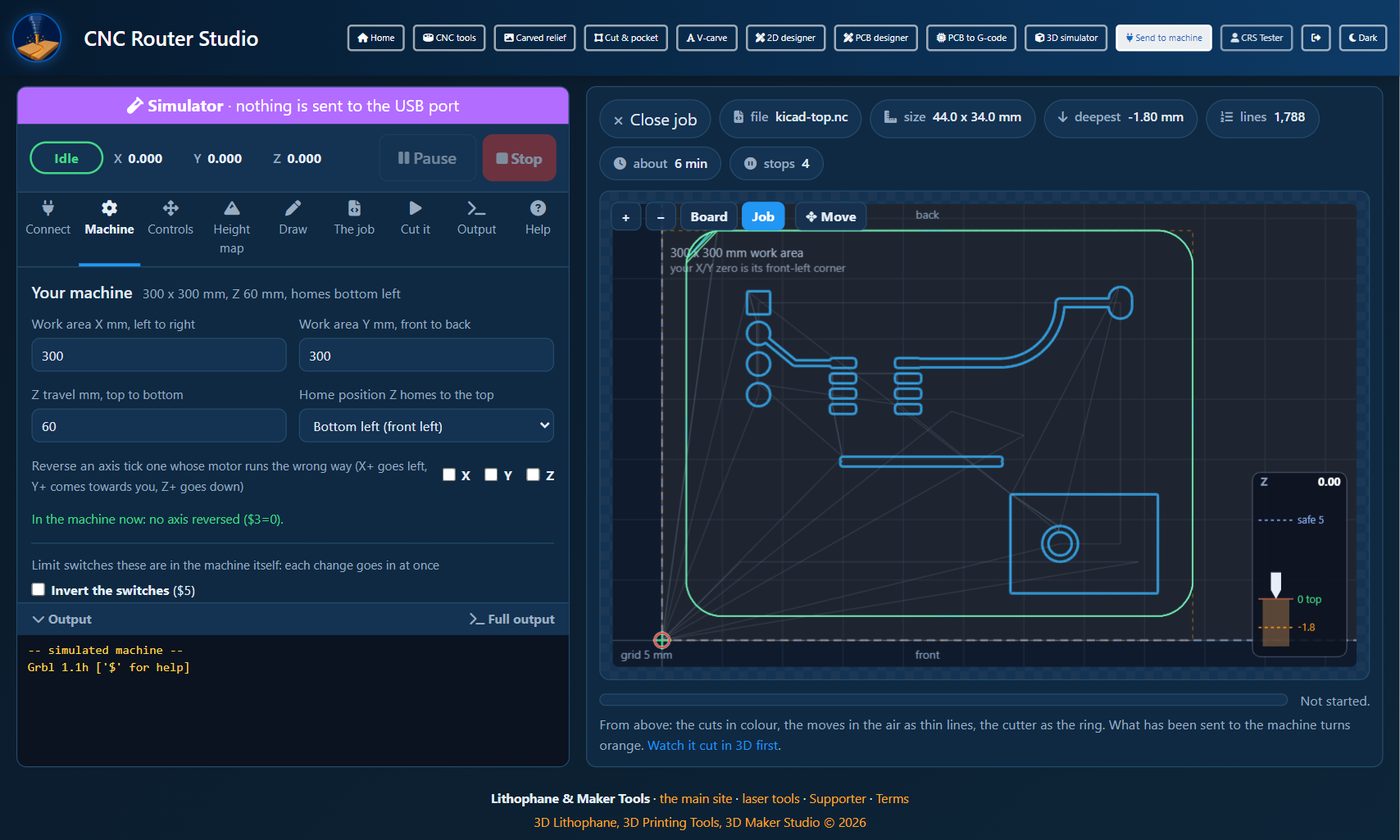
Task: Open the Connect plug icon tab
Action: [x=48, y=208]
